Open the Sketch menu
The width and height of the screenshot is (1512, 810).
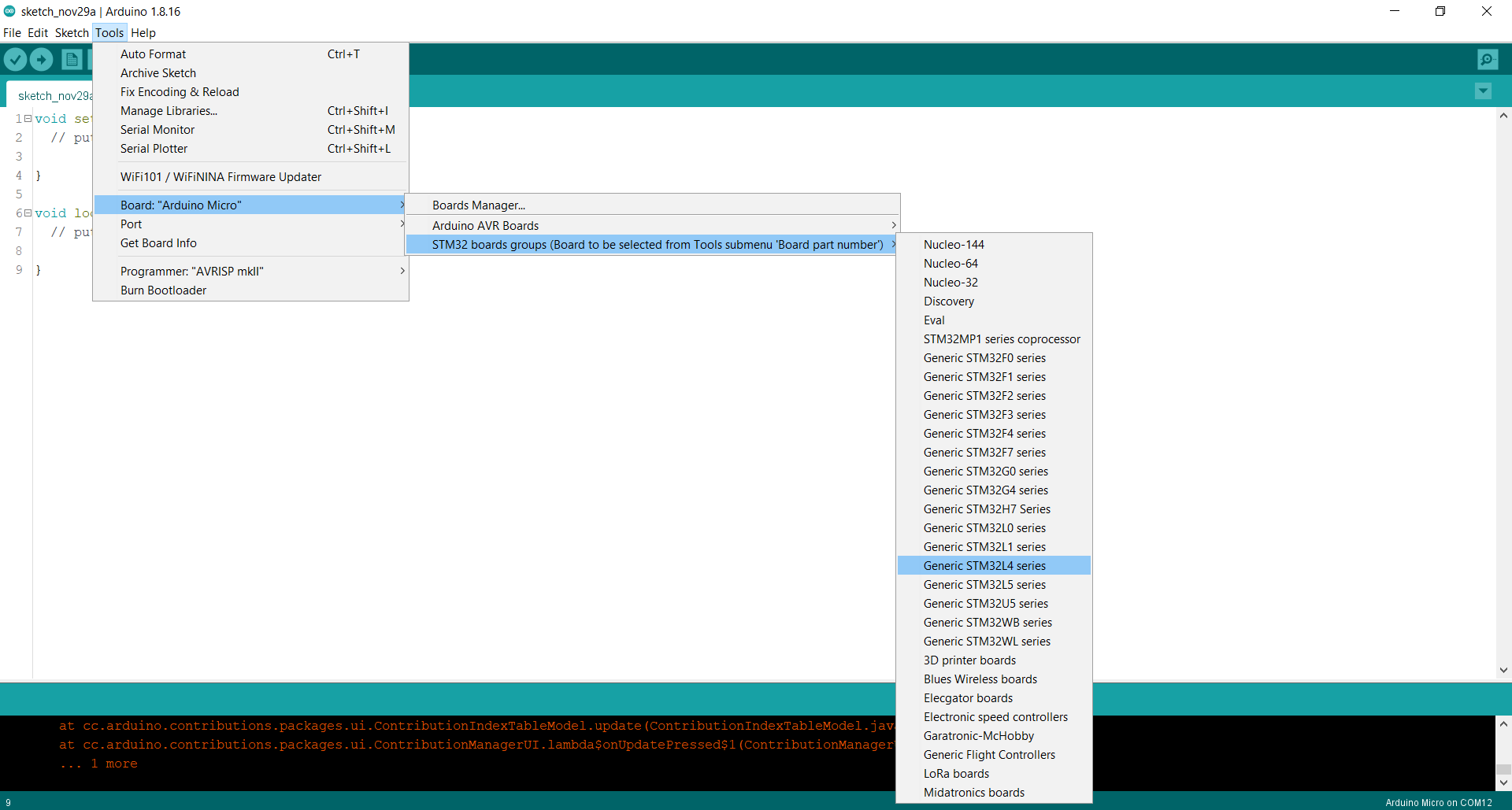[x=72, y=33]
